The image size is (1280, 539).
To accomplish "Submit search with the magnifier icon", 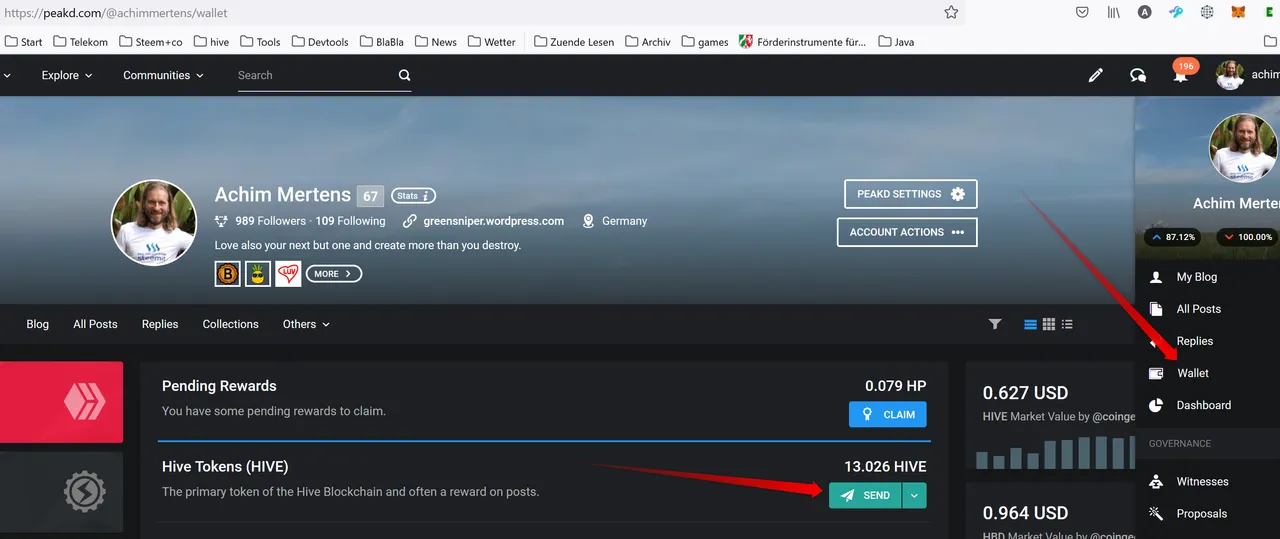I will point(404,75).
